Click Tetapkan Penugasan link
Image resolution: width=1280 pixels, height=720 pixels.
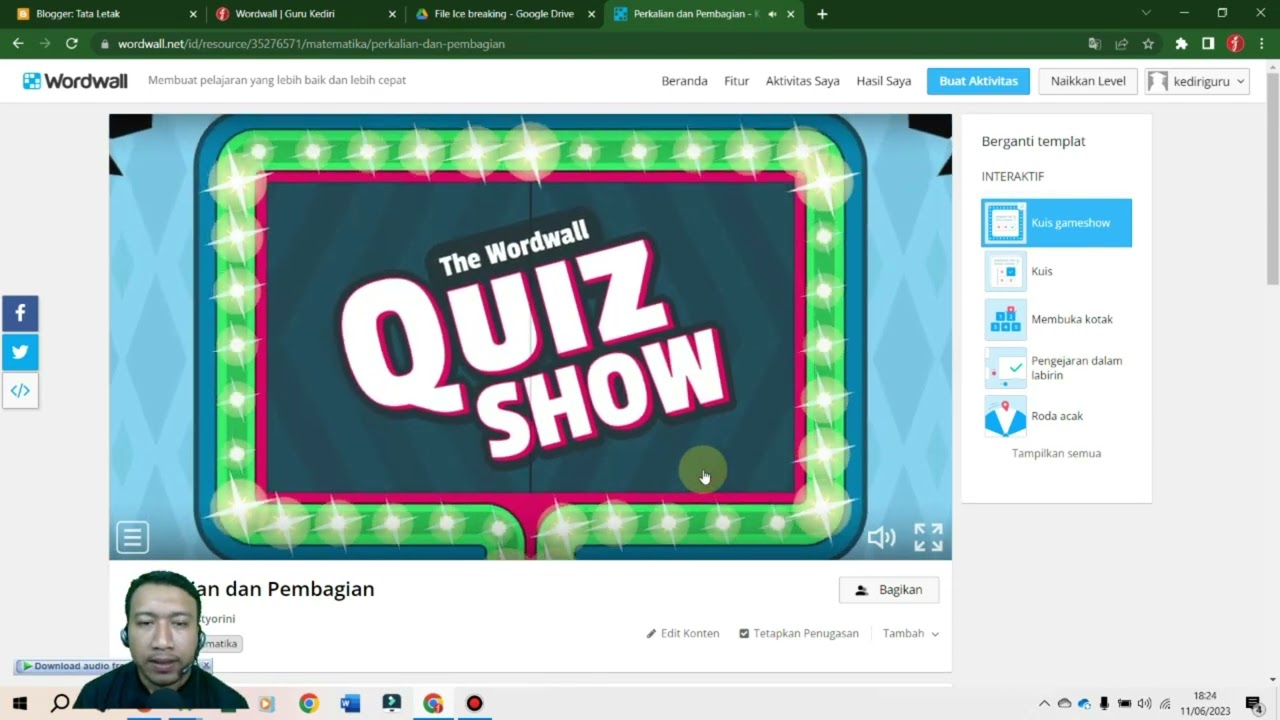(799, 633)
